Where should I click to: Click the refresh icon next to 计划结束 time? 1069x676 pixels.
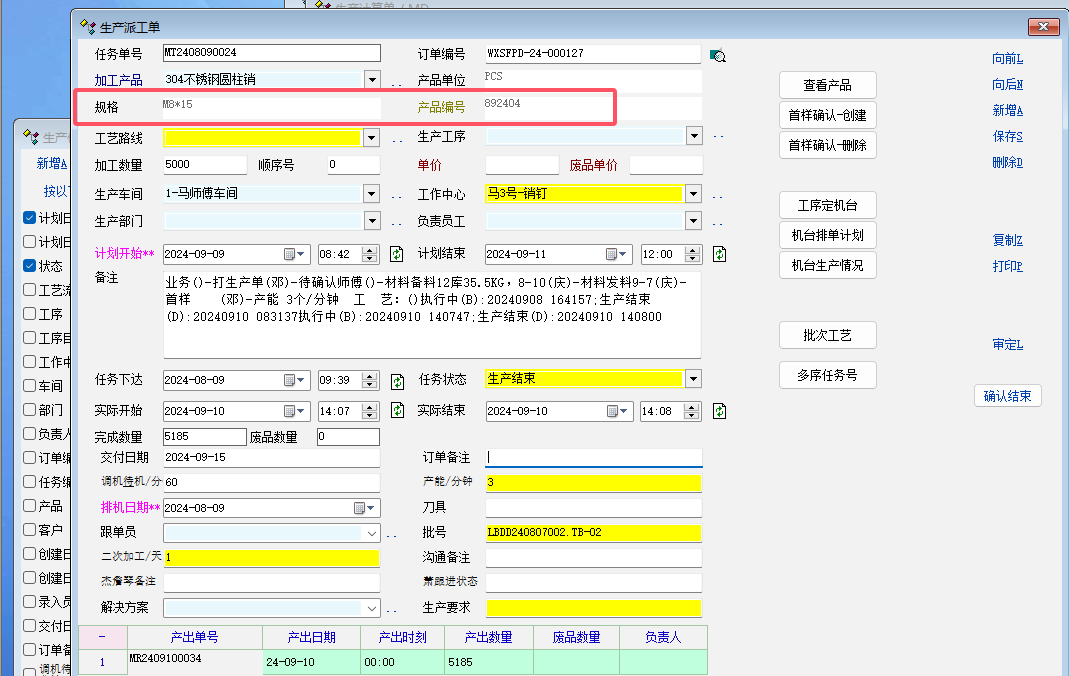point(719,254)
